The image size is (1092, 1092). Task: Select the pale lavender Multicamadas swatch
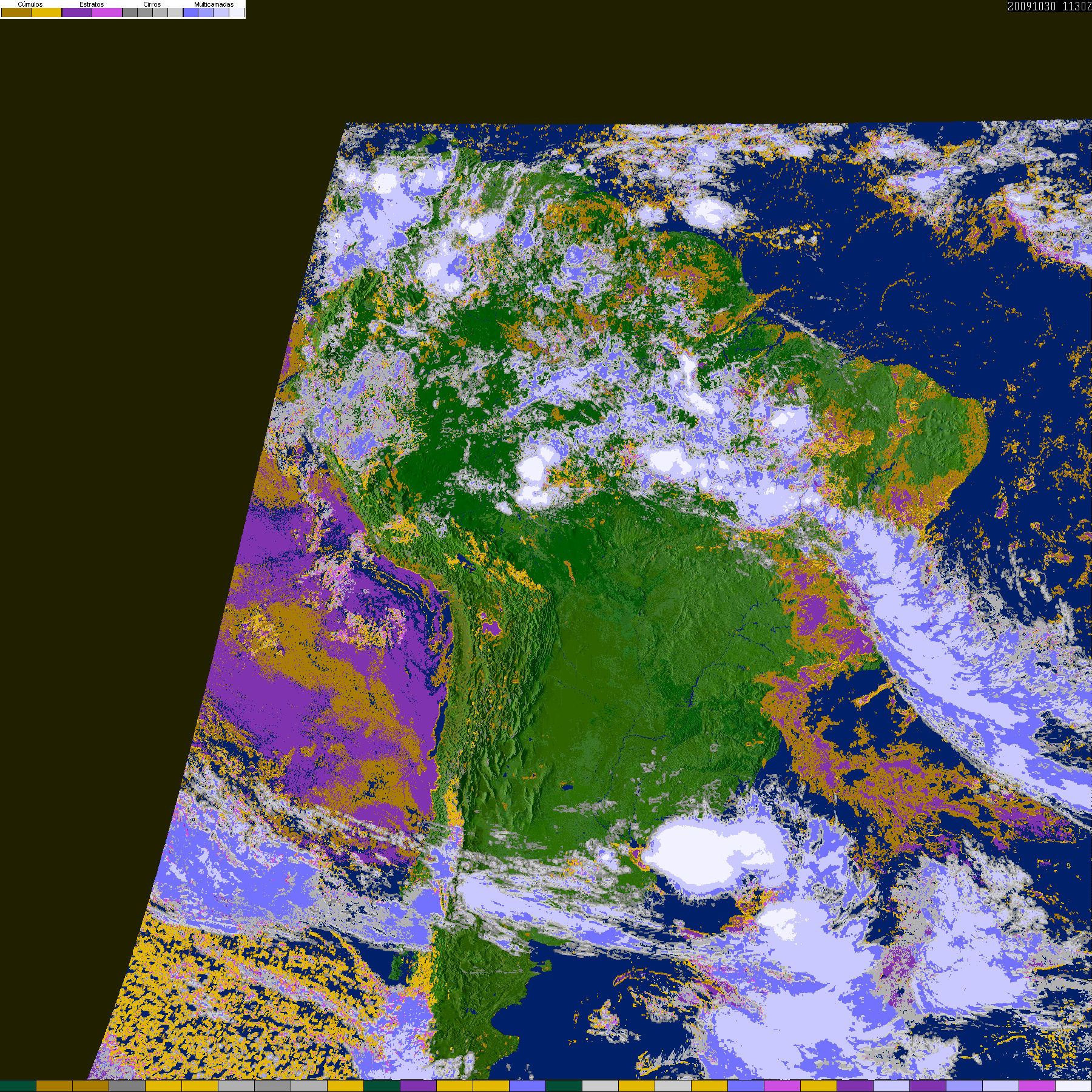(x=221, y=12)
